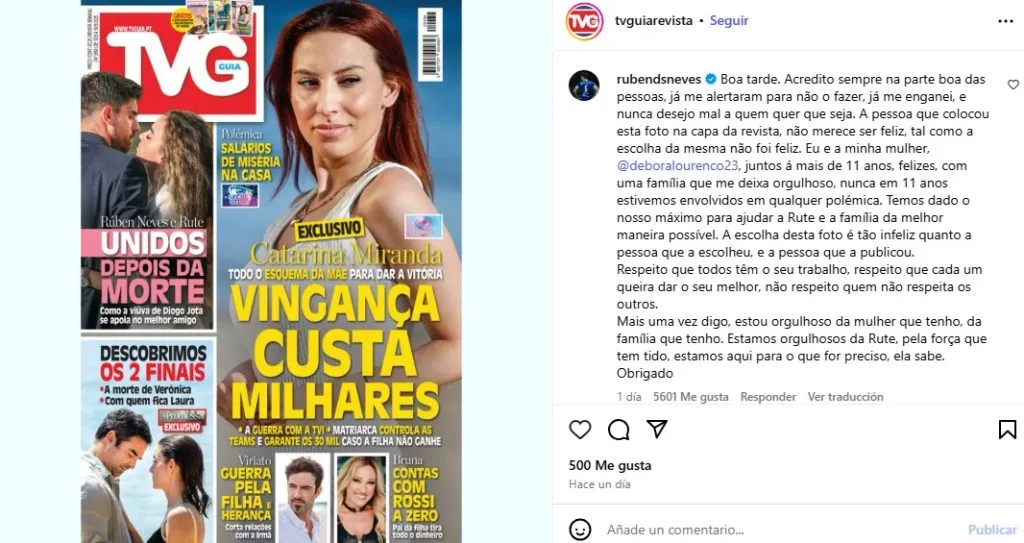
Task: Follow tvguiarevista via the Seguir link
Action: coord(729,20)
